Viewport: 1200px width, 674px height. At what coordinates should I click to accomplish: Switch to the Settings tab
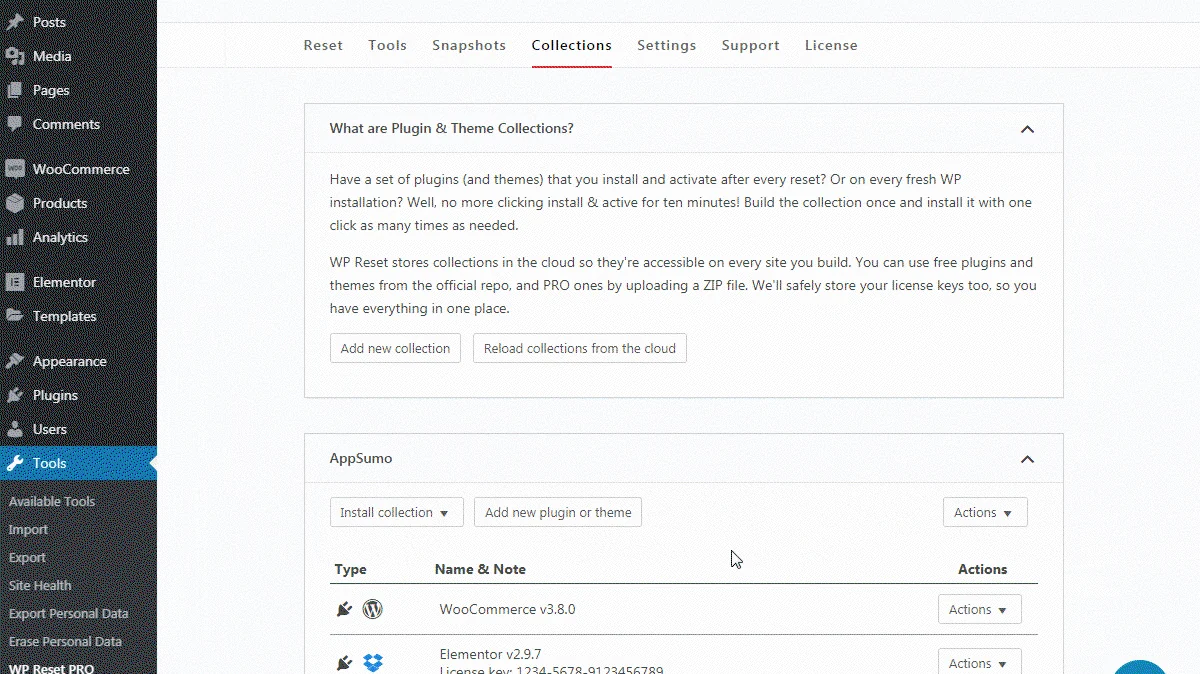(x=666, y=45)
